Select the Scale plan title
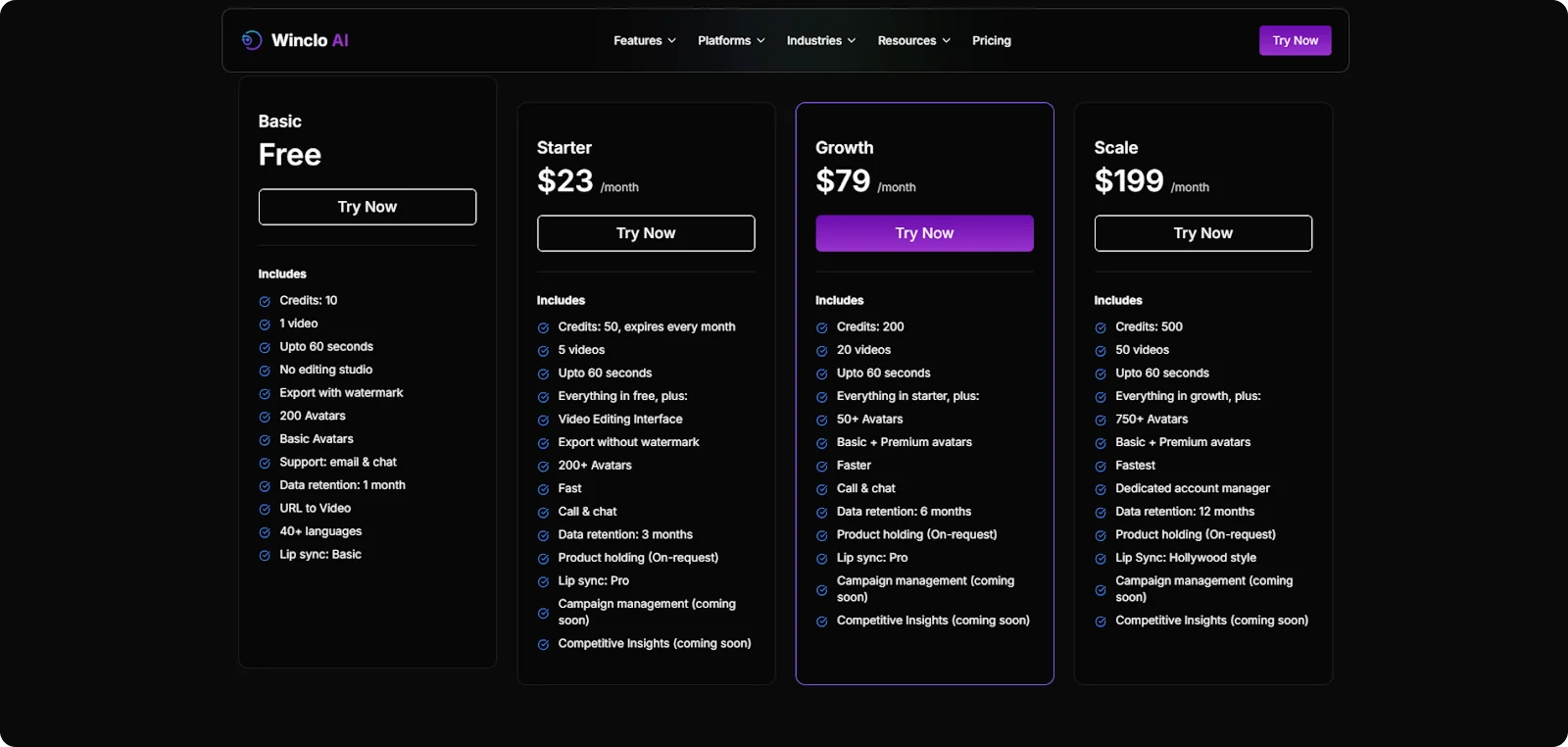Screen dimensions: 1568x747 pos(1116,148)
